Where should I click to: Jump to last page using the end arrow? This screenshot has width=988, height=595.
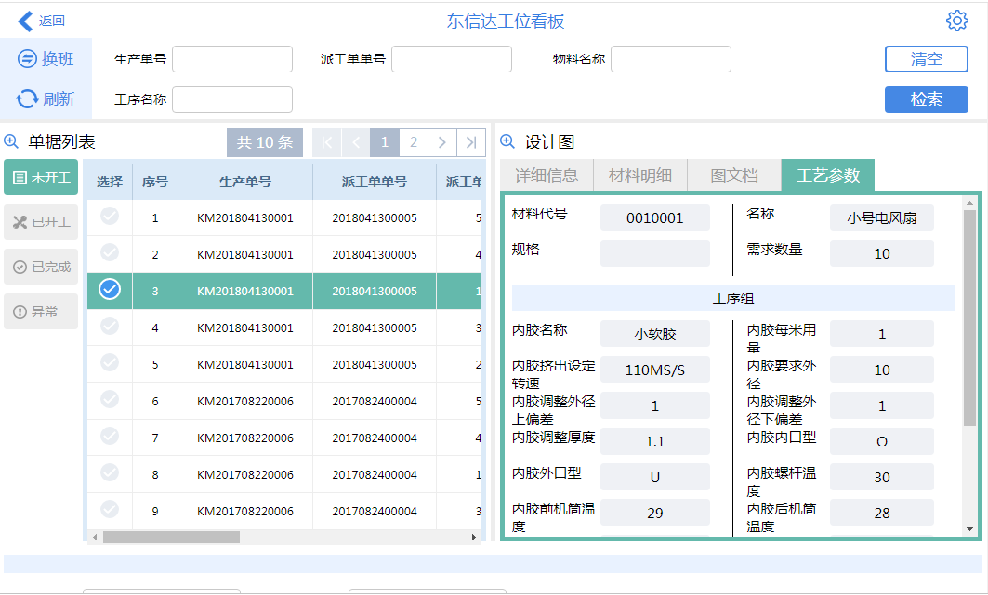[471, 142]
